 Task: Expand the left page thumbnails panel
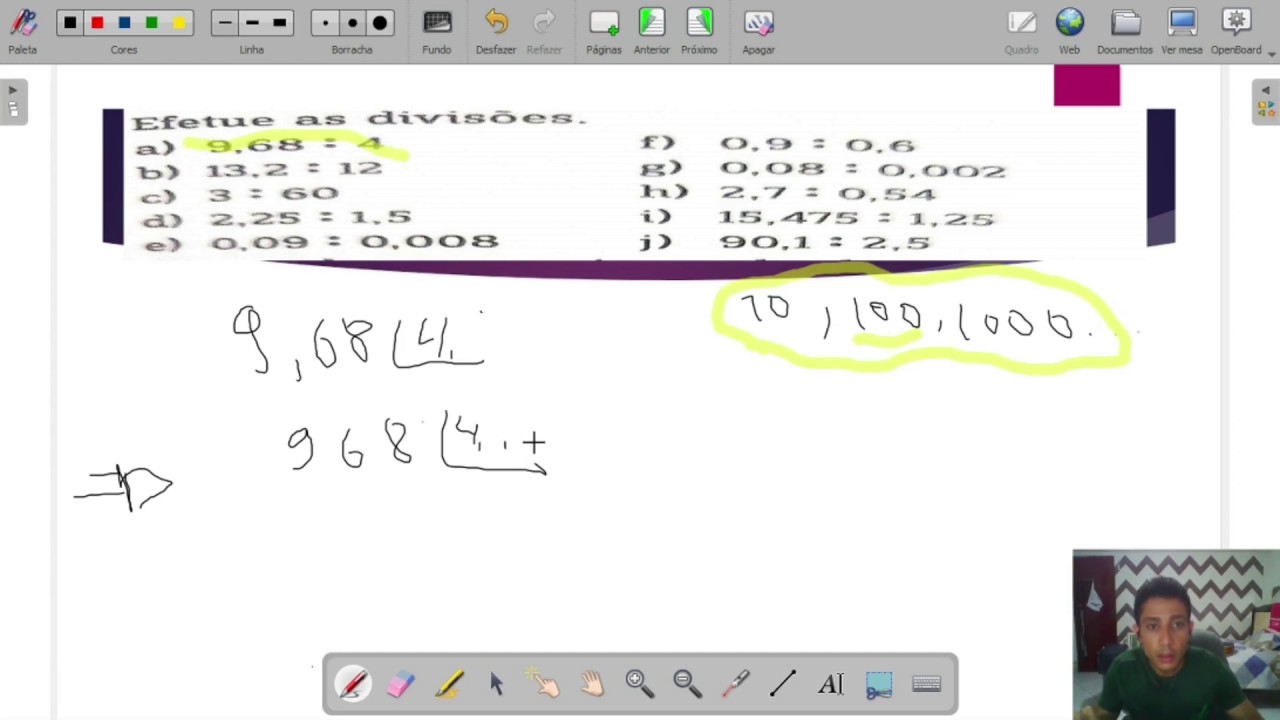tap(13, 101)
